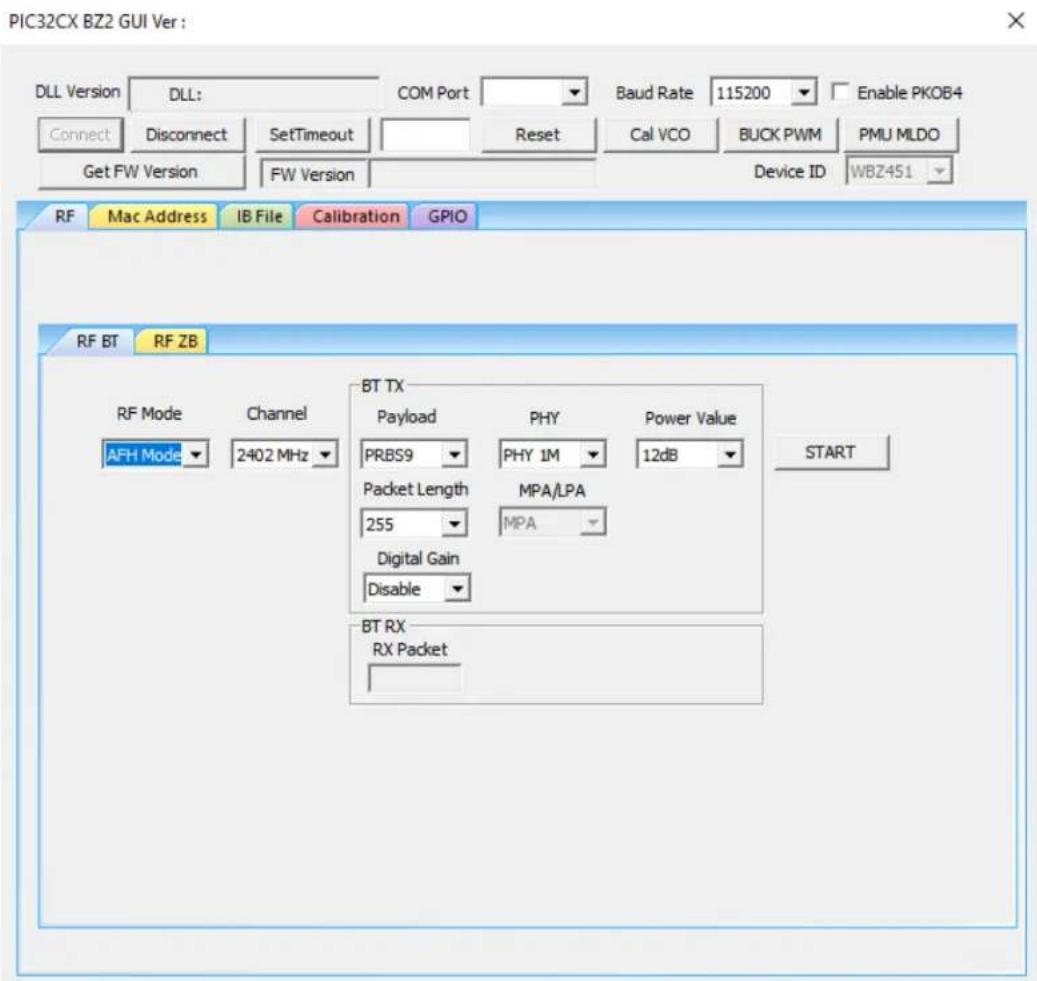Focus the SetTimeout value input field
The width and height of the screenshot is (1037, 981).
click(425, 135)
